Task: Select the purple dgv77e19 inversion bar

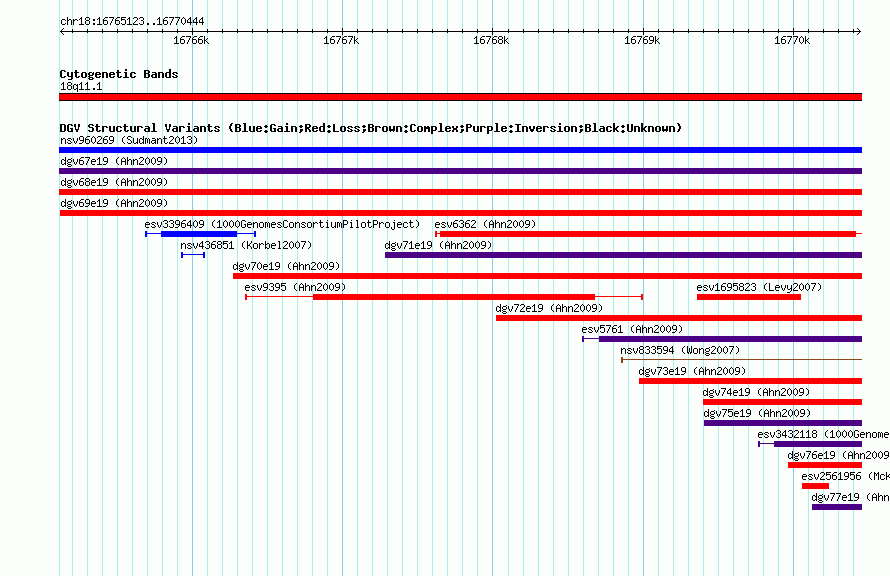Action: click(837, 507)
